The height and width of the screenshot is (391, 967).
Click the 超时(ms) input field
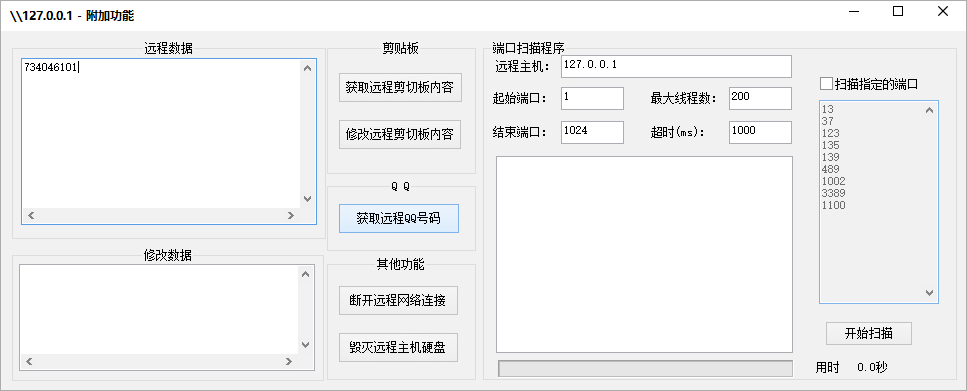pyautogui.click(x=760, y=132)
